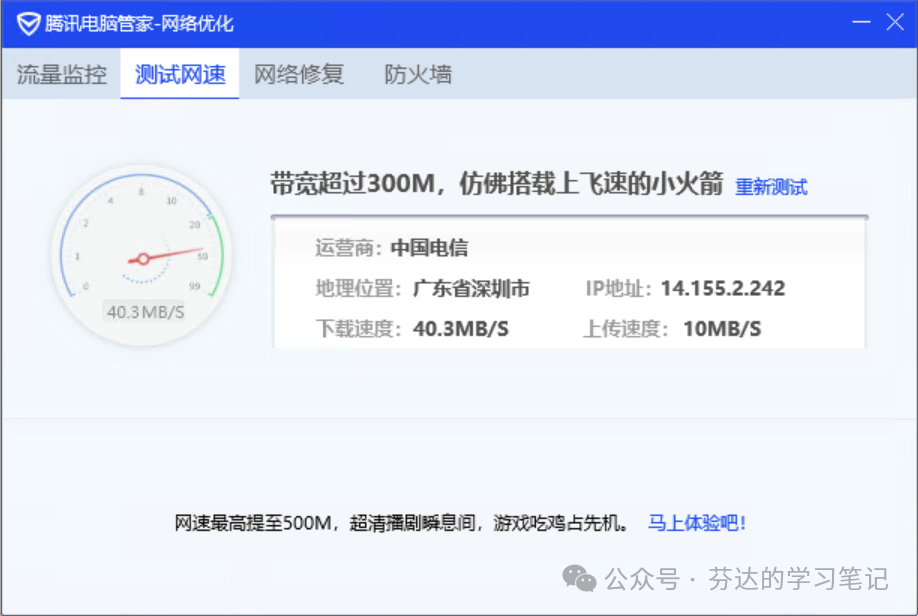Click the Tencent PC Manager shield logo

(28, 24)
